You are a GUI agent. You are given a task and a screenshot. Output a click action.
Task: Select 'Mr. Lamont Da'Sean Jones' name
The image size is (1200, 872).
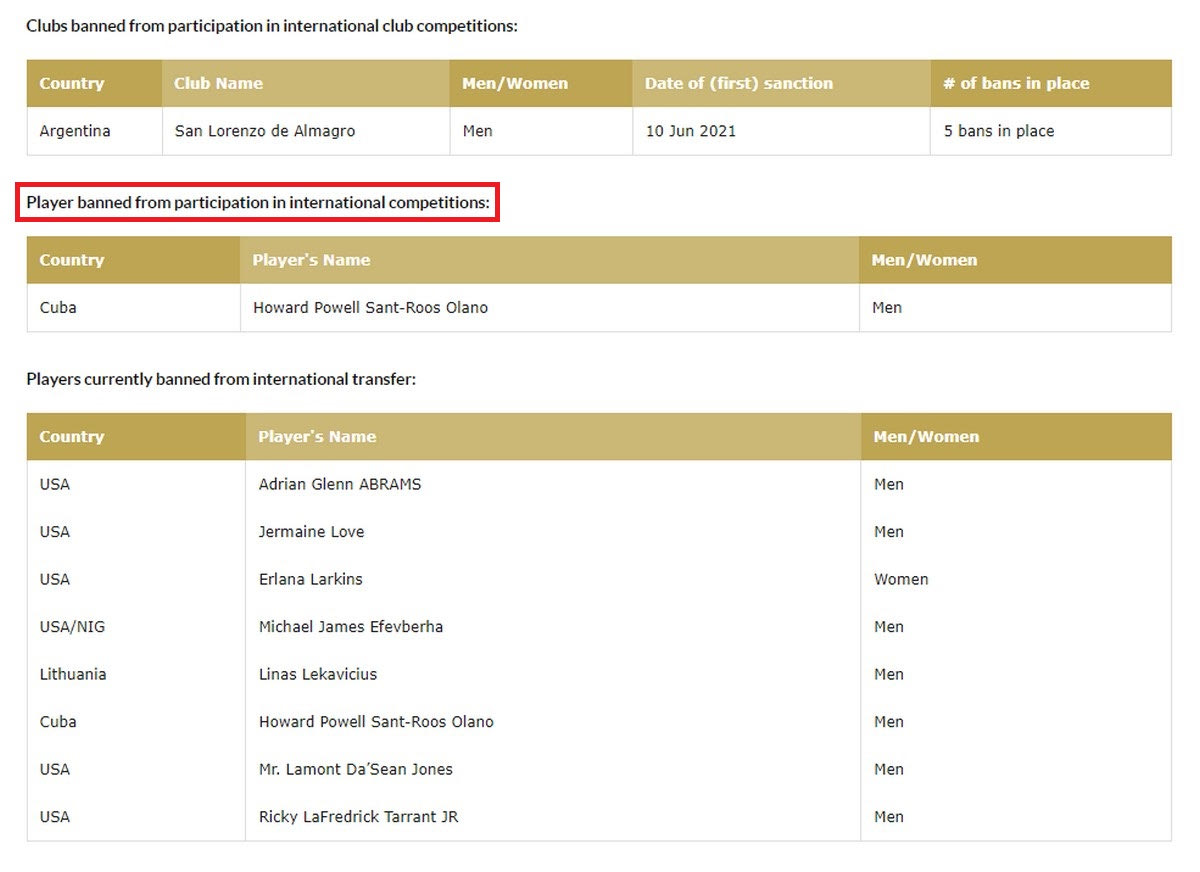coord(355,769)
